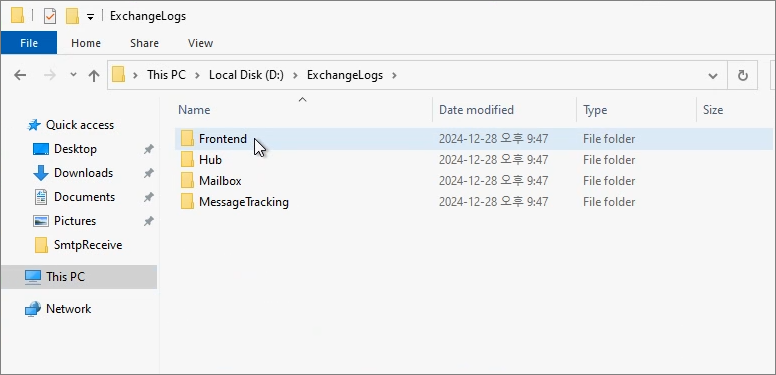This screenshot has width=776, height=375.
Task: Select This PC in the address breadcrumb
Action: (x=166, y=75)
